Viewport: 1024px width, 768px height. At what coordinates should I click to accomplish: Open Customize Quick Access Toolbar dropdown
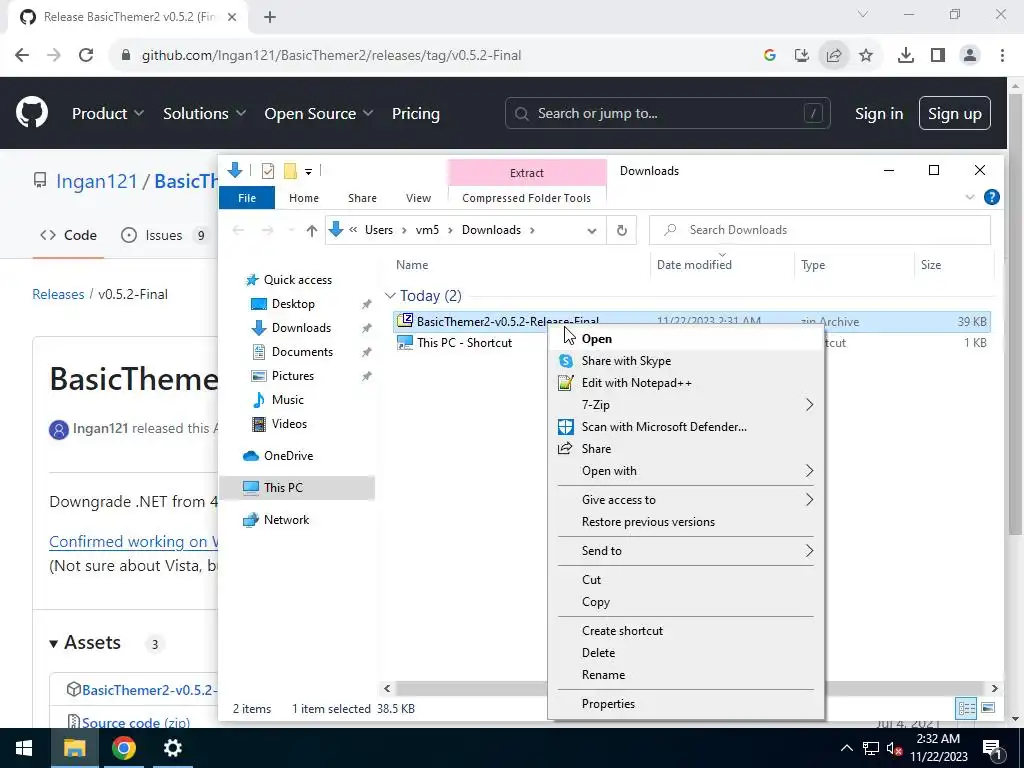(x=308, y=172)
